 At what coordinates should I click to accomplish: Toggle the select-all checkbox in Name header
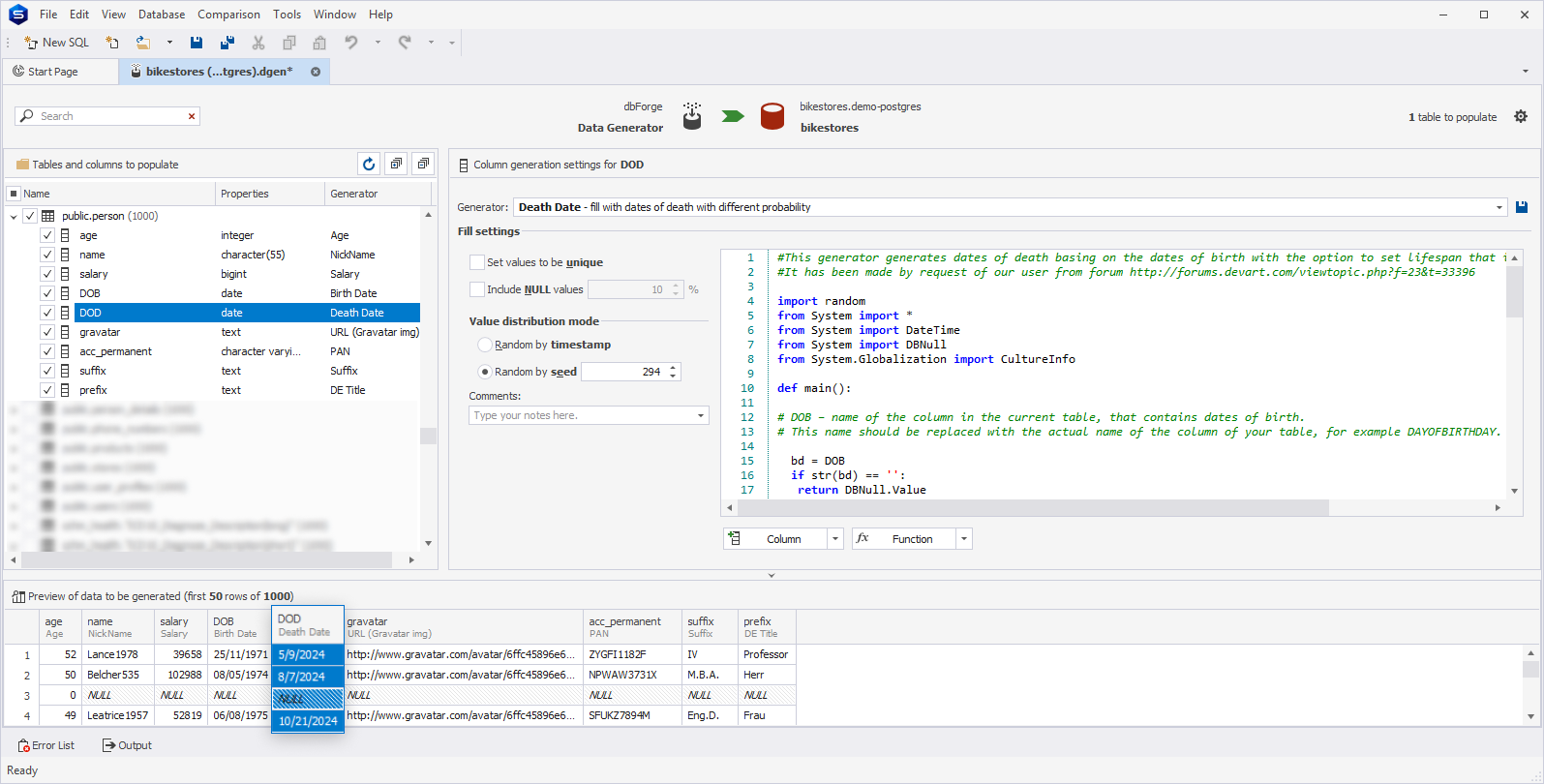coord(14,194)
